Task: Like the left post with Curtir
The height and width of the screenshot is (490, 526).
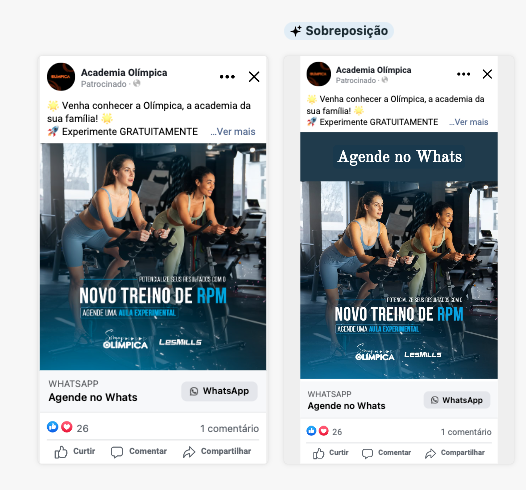Action: [x=75, y=451]
